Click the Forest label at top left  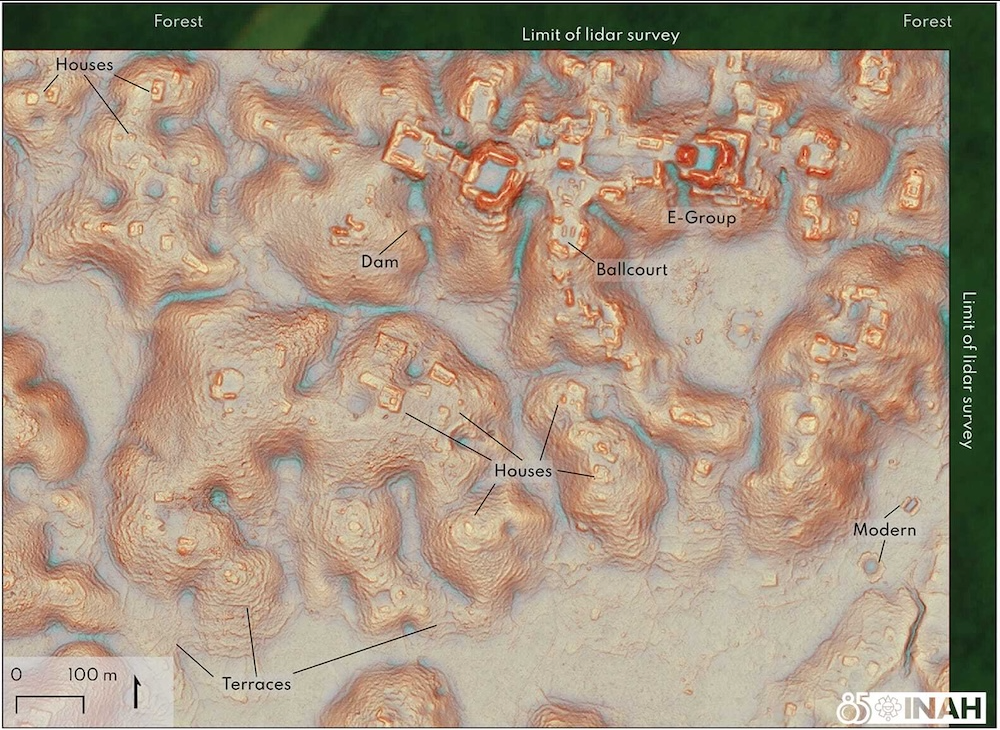coord(178,21)
